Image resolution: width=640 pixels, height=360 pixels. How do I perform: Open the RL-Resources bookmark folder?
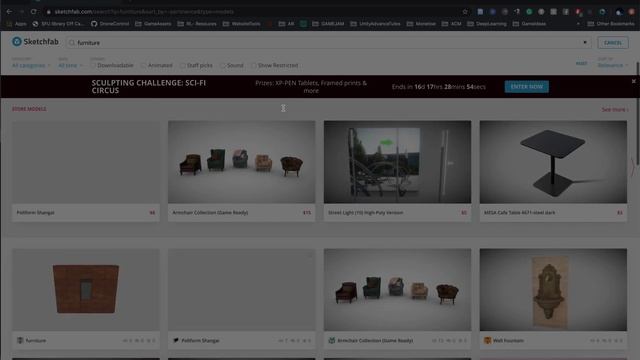tap(197, 24)
